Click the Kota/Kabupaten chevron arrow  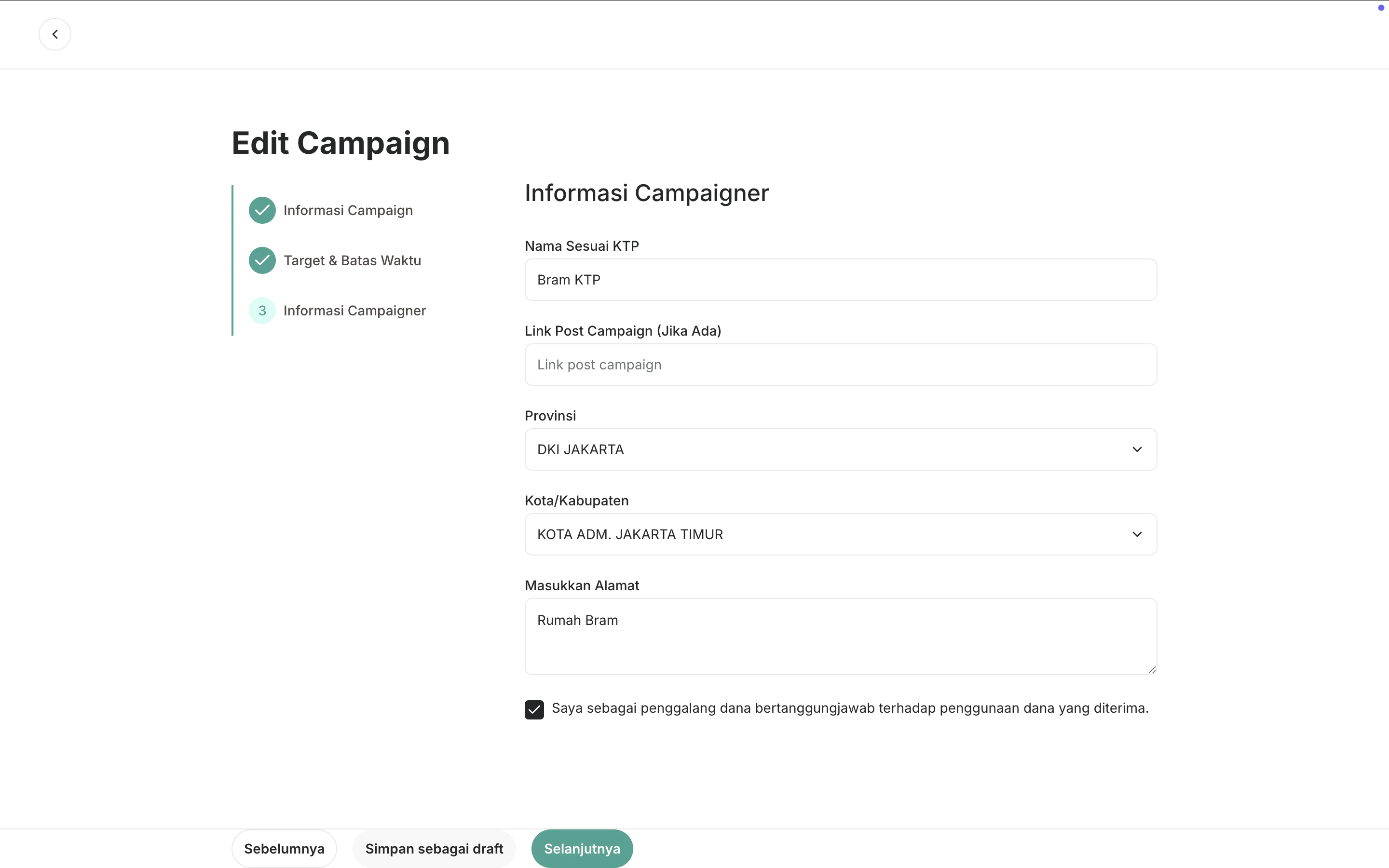pyautogui.click(x=1136, y=534)
